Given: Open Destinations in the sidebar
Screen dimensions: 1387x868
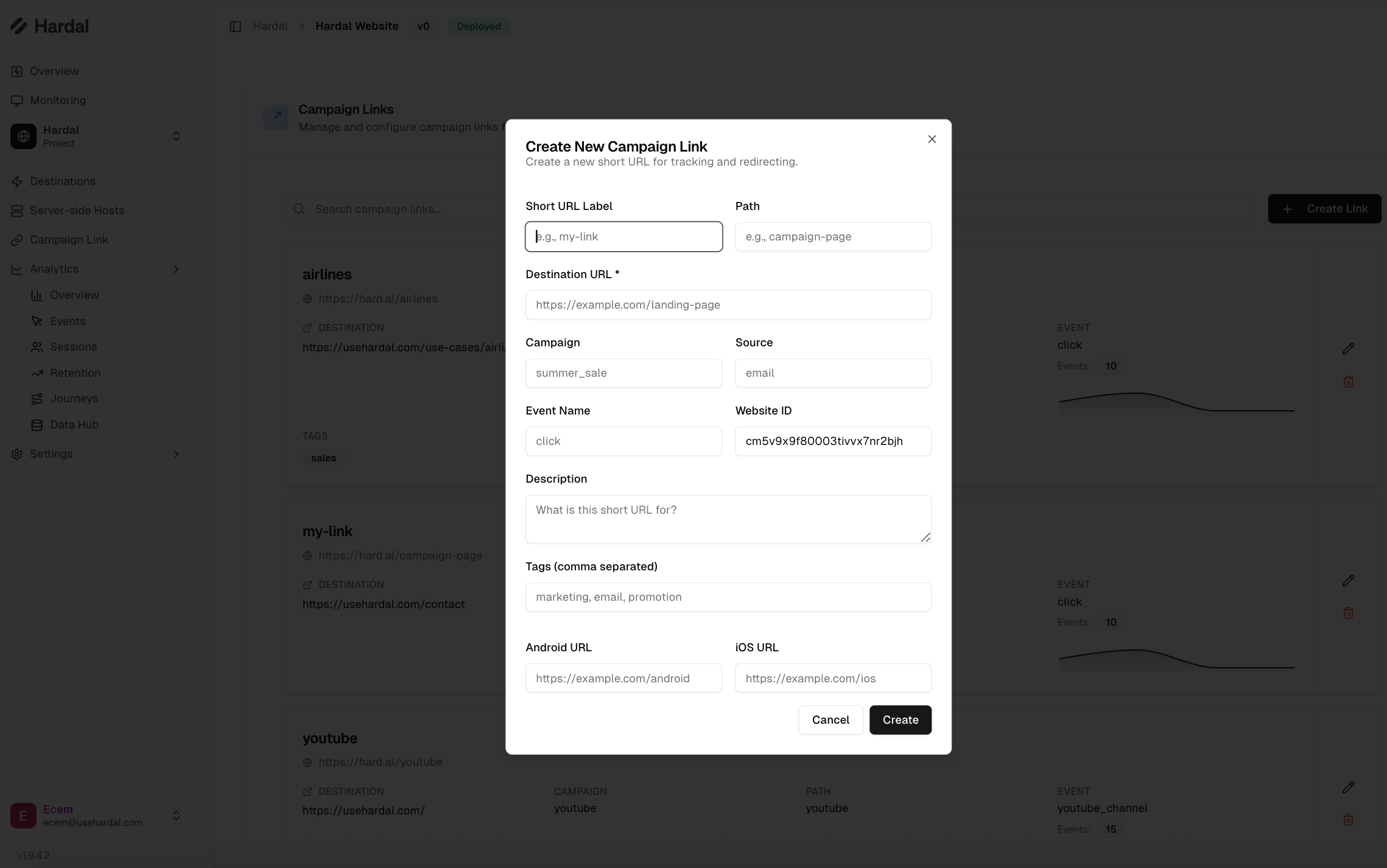Looking at the screenshot, I should 62,181.
